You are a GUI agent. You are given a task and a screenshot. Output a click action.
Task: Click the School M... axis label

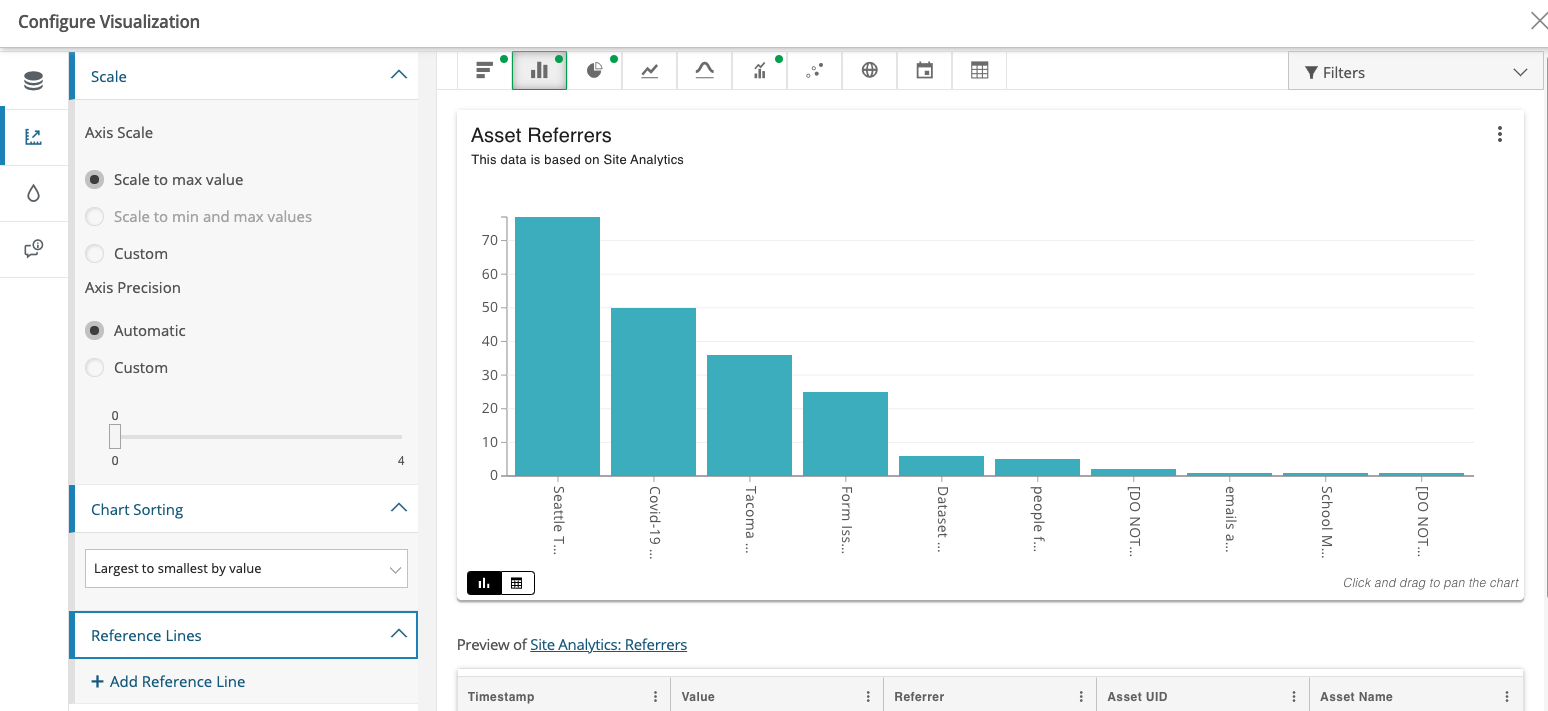tap(1325, 521)
